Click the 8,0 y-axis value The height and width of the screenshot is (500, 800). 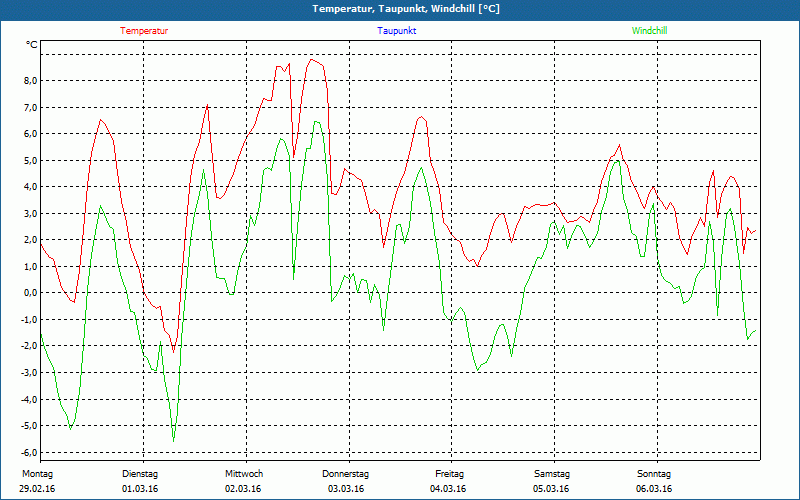[x=30, y=81]
